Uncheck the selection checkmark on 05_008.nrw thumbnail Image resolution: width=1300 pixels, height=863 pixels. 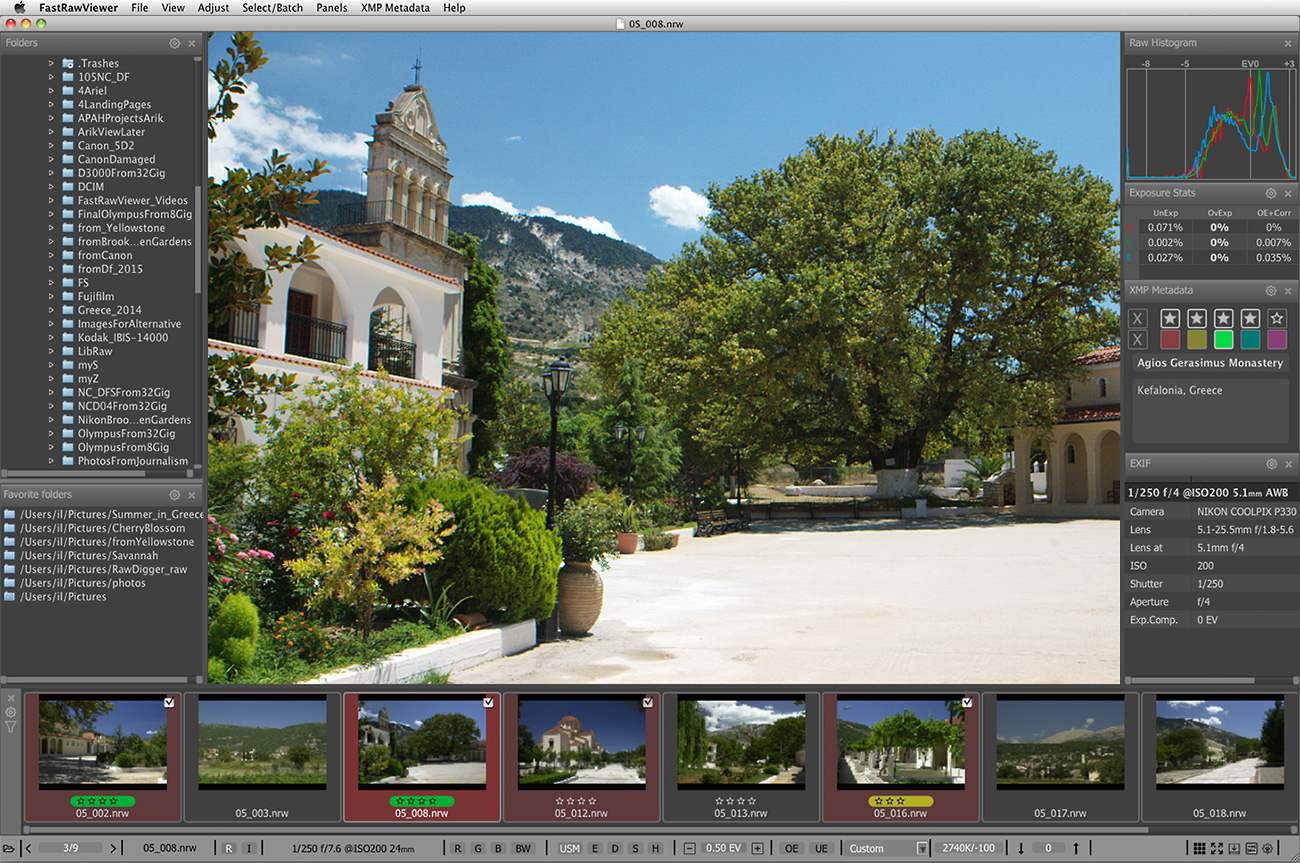pyautogui.click(x=489, y=702)
